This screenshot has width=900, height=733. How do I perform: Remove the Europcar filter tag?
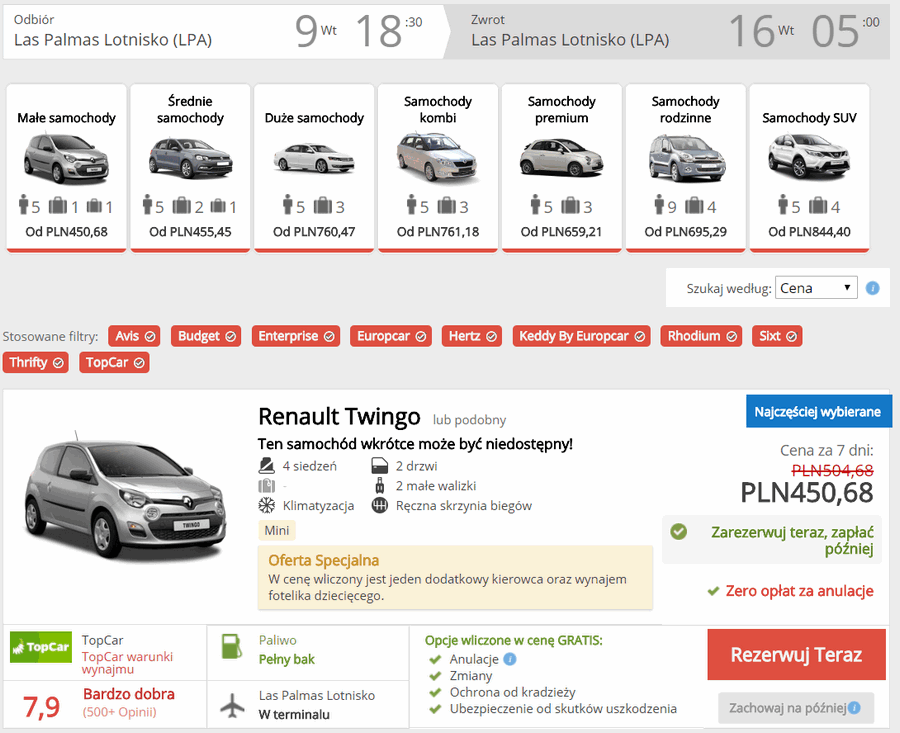tap(391, 336)
